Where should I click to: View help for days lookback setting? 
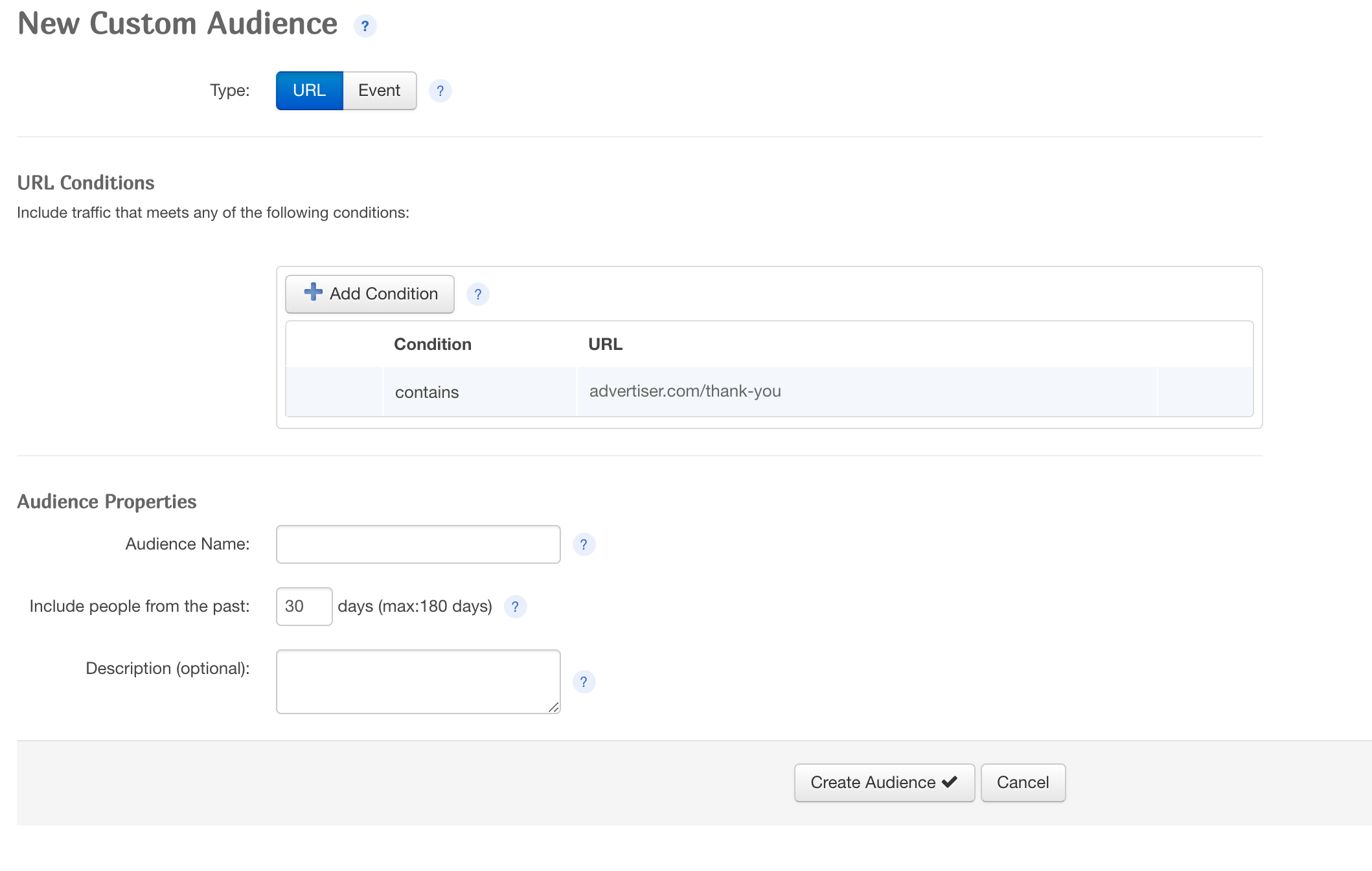[x=515, y=607]
